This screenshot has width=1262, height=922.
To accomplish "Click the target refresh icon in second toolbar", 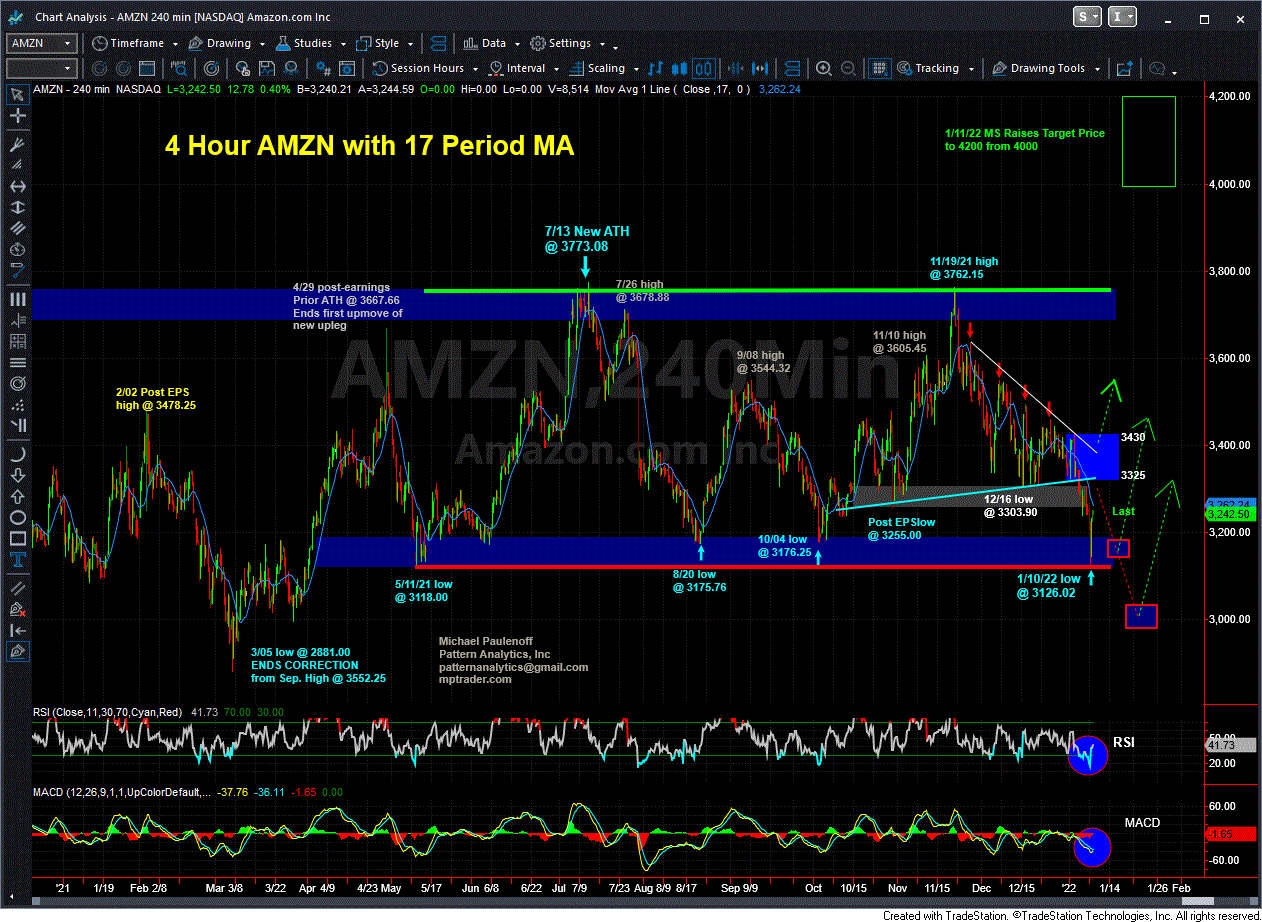I will [x=212, y=68].
